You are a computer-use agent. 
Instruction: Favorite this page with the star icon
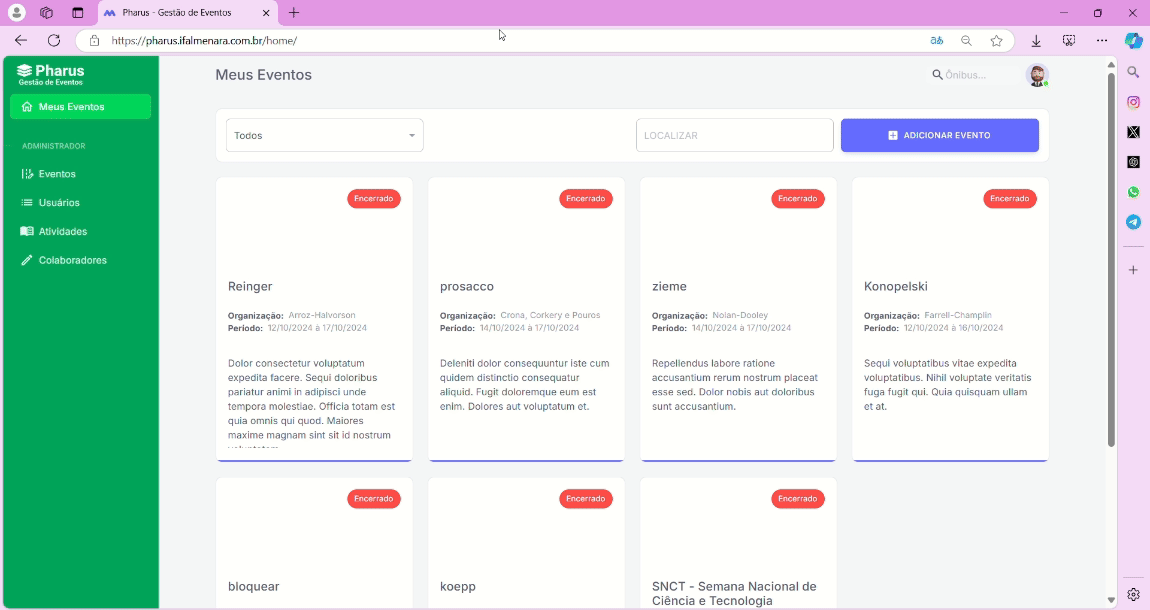(x=996, y=41)
